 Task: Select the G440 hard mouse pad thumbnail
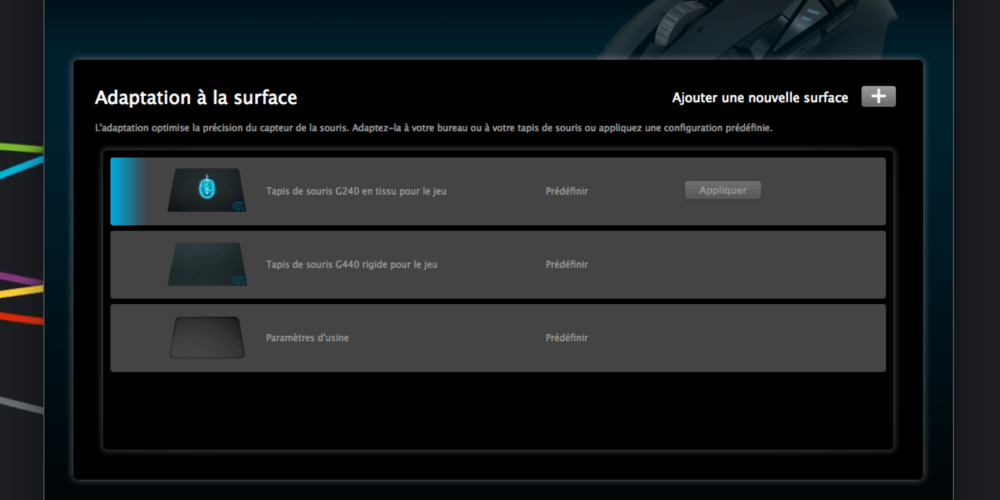(207, 264)
